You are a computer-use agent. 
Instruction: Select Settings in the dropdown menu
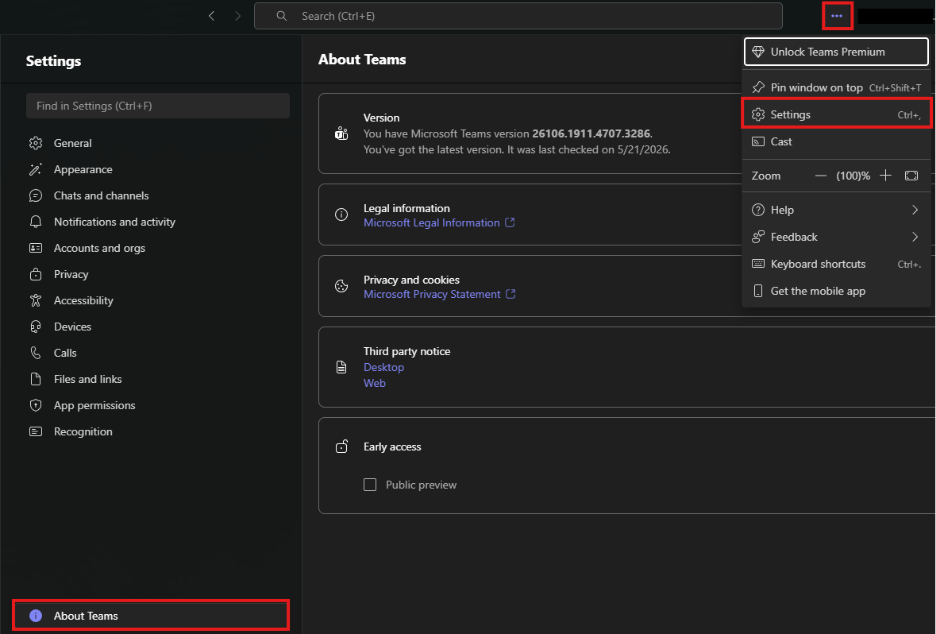pos(836,115)
